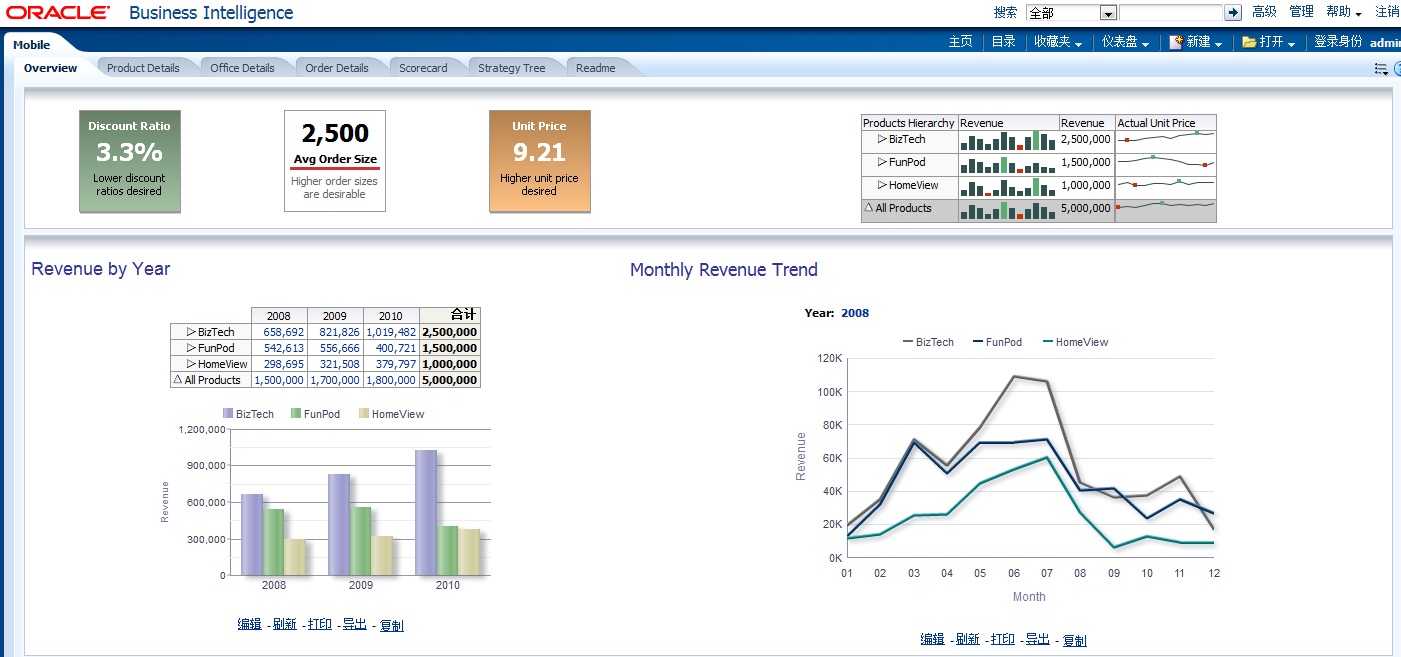Click the BizTech legend swatch in bar chart
The height and width of the screenshot is (657, 1401).
click(229, 414)
